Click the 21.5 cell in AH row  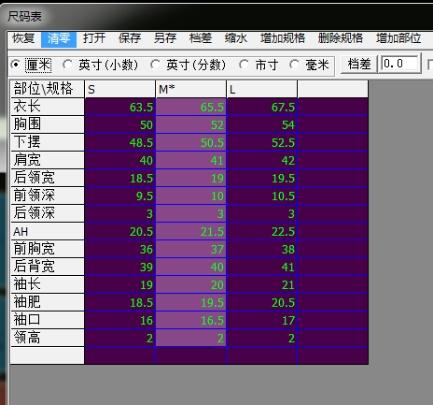pos(191,231)
